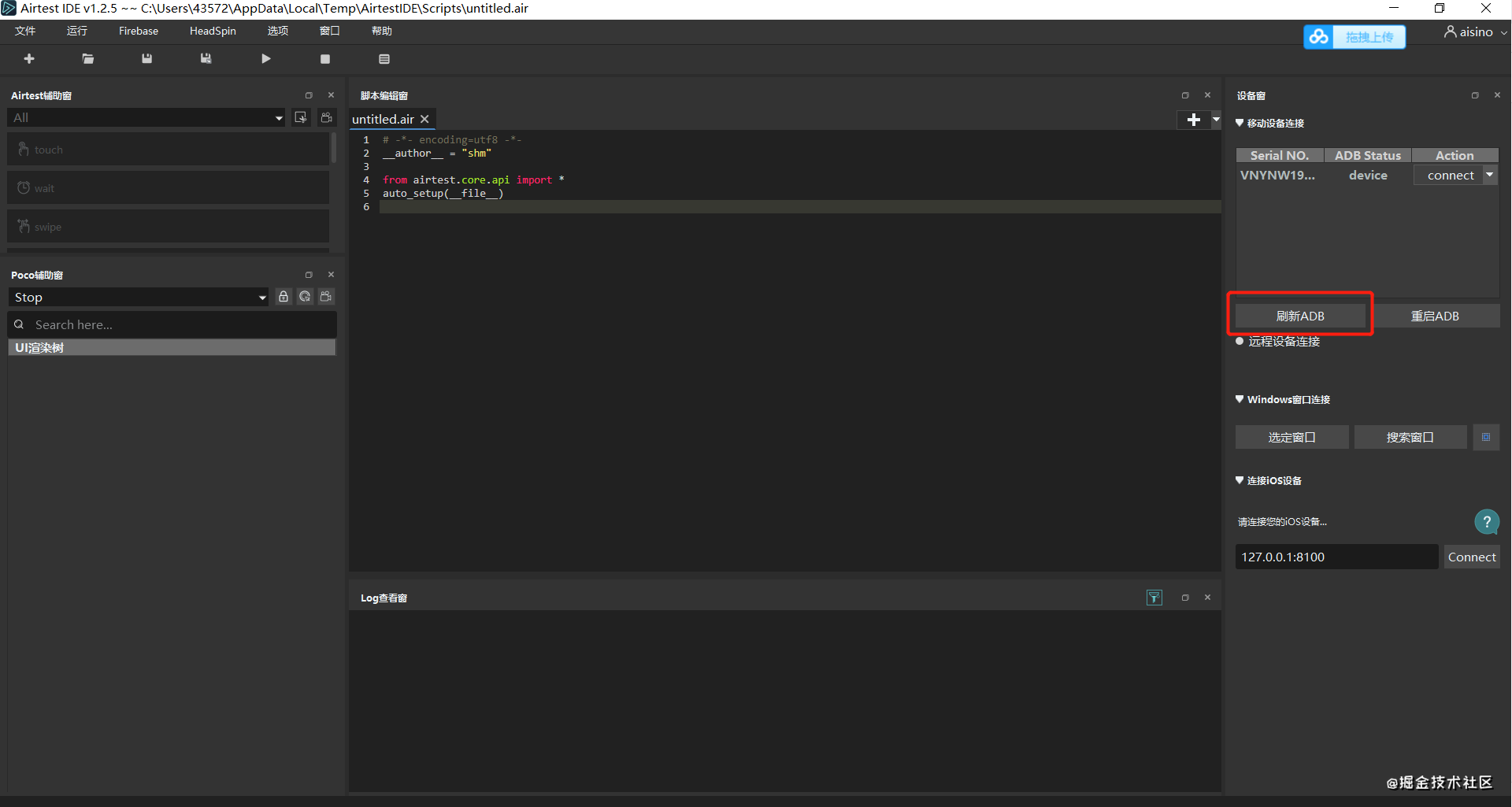This screenshot has height=807, width=1512.
Task: Collapse the 连接iOS设备 section
Action: coord(1240,480)
